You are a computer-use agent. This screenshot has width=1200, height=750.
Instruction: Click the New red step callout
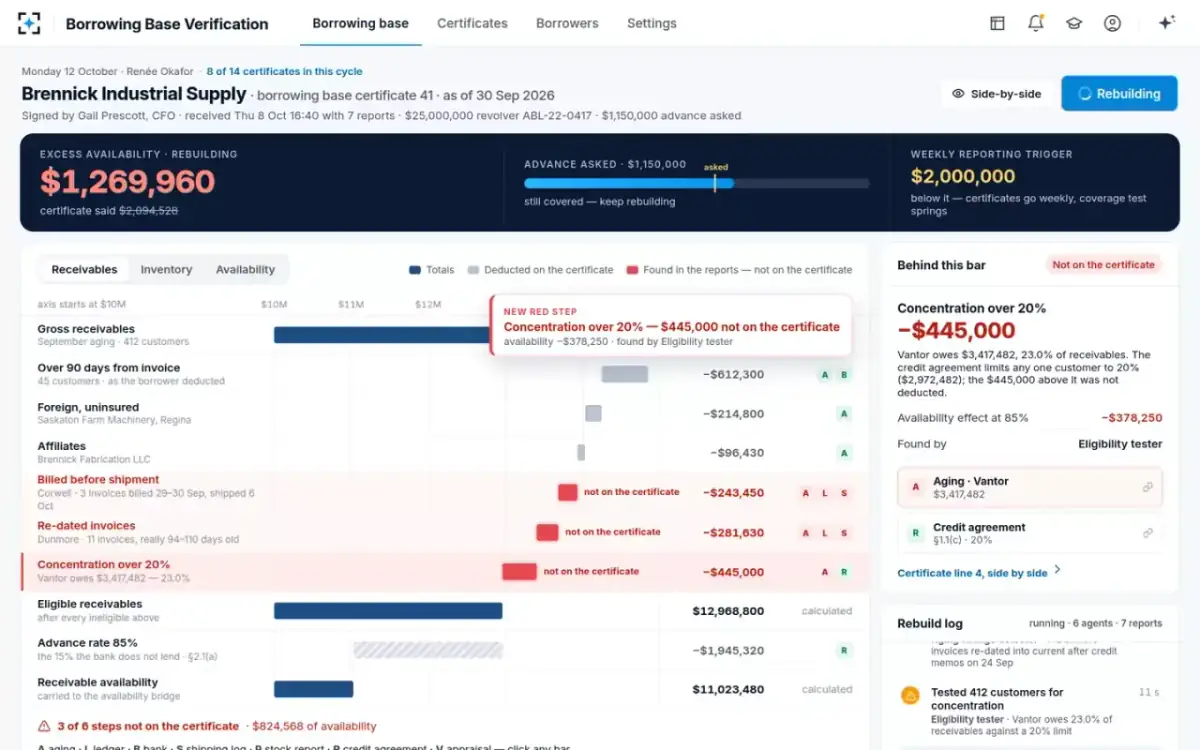[670, 325]
